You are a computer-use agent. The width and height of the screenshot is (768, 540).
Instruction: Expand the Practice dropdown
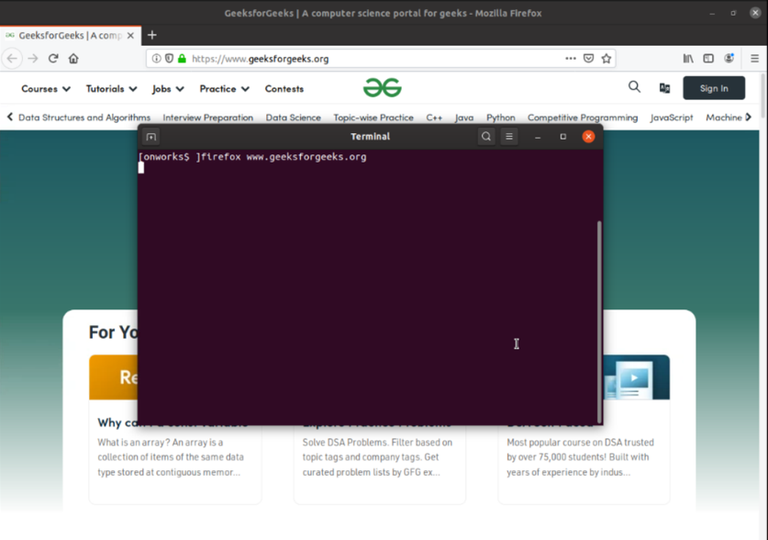[x=224, y=89]
